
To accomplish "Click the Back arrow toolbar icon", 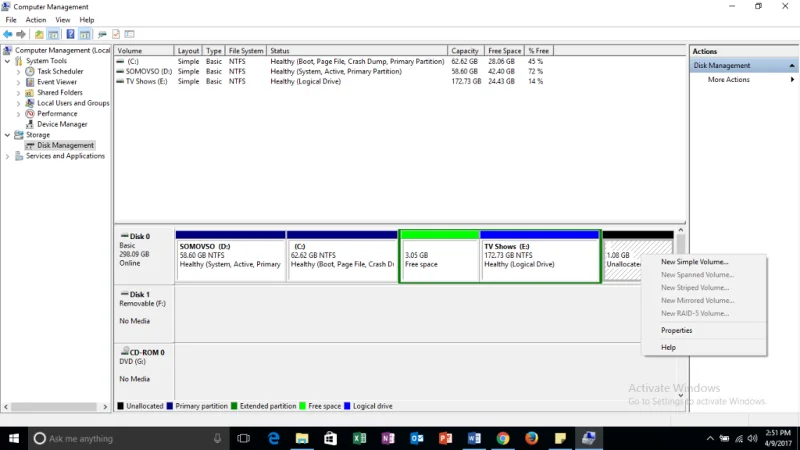I will point(8,34).
